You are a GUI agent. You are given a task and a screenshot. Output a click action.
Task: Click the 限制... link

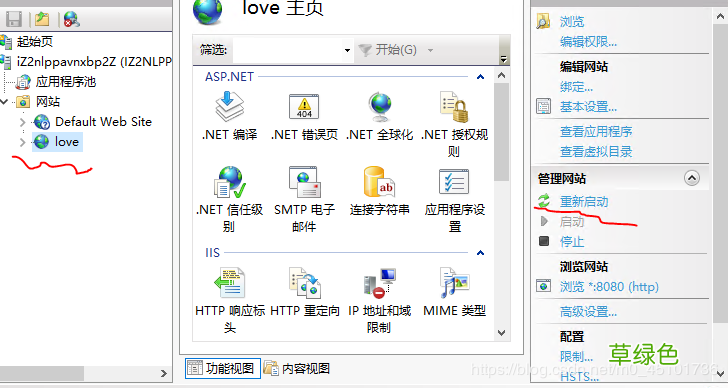point(576,356)
